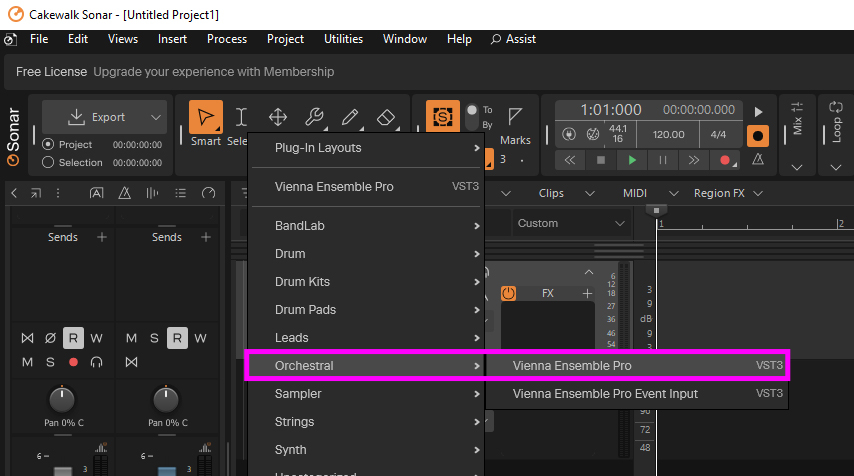The height and width of the screenshot is (476, 854).
Task: Show the clip properties gauge icon
Action: [208, 193]
